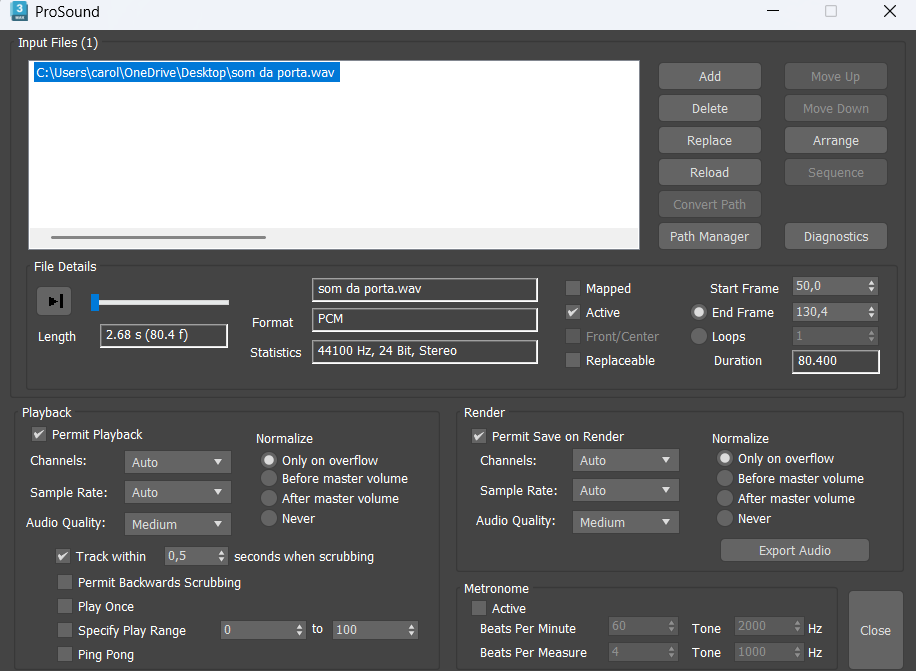Open the Playback Channels dropdown
The height and width of the screenshot is (671, 916).
tap(177, 462)
